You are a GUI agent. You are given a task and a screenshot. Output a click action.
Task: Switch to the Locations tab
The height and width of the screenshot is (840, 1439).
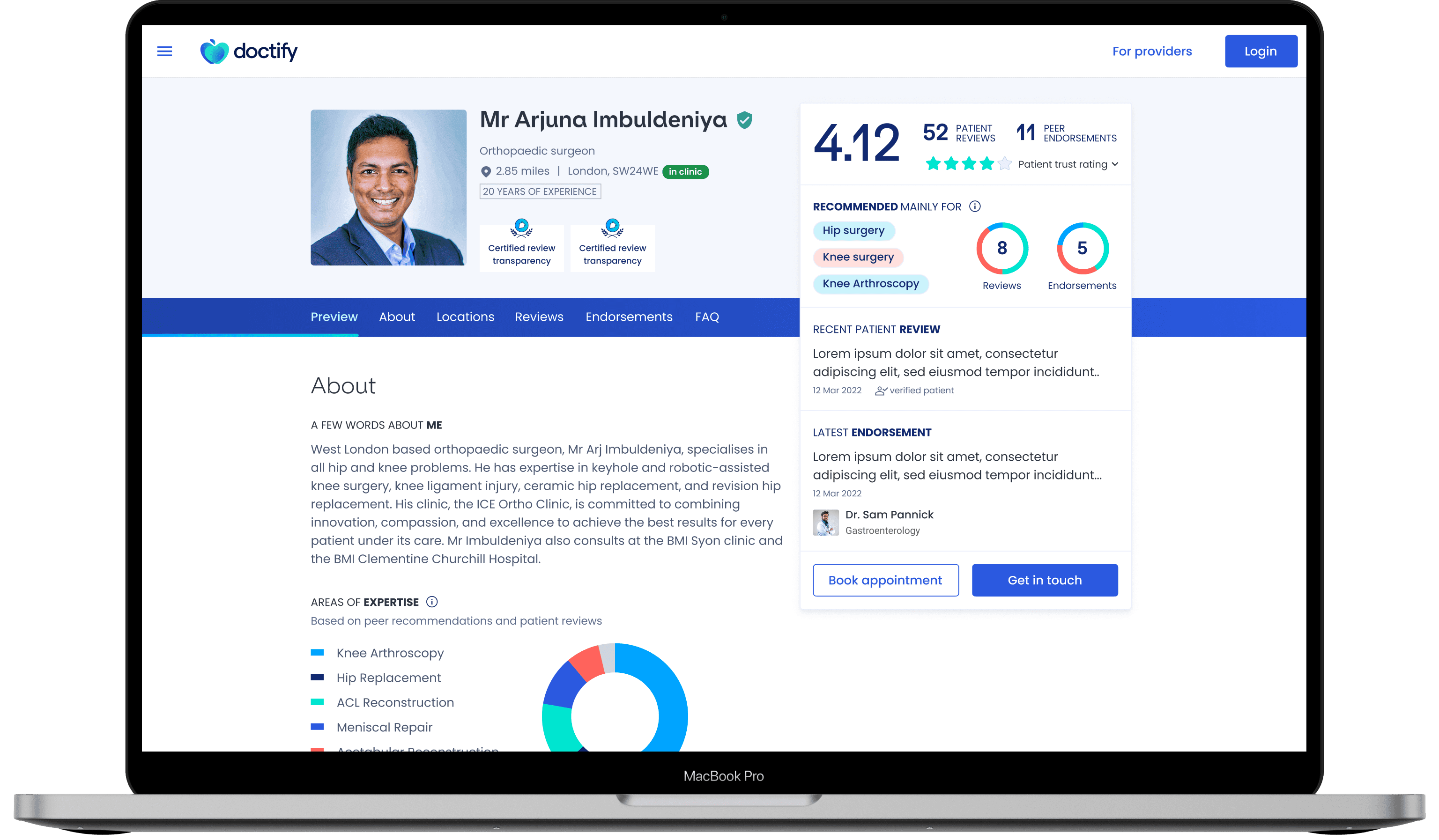click(x=465, y=317)
